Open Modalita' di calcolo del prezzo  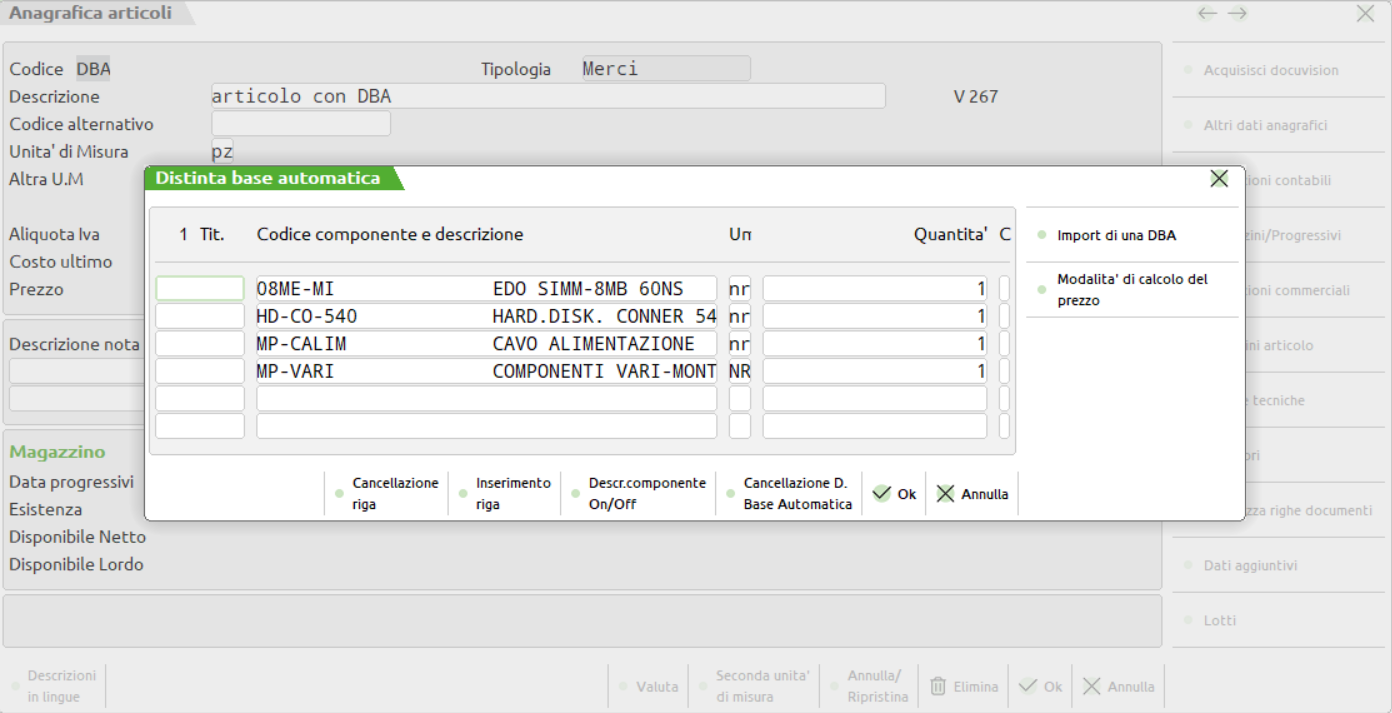[x=1132, y=290]
